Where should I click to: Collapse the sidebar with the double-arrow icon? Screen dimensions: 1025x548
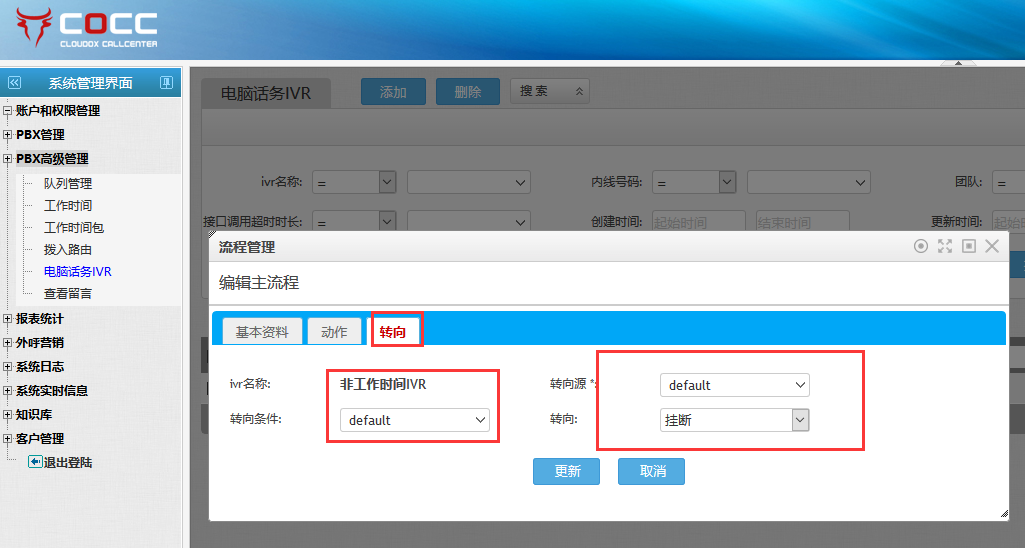click(14, 83)
